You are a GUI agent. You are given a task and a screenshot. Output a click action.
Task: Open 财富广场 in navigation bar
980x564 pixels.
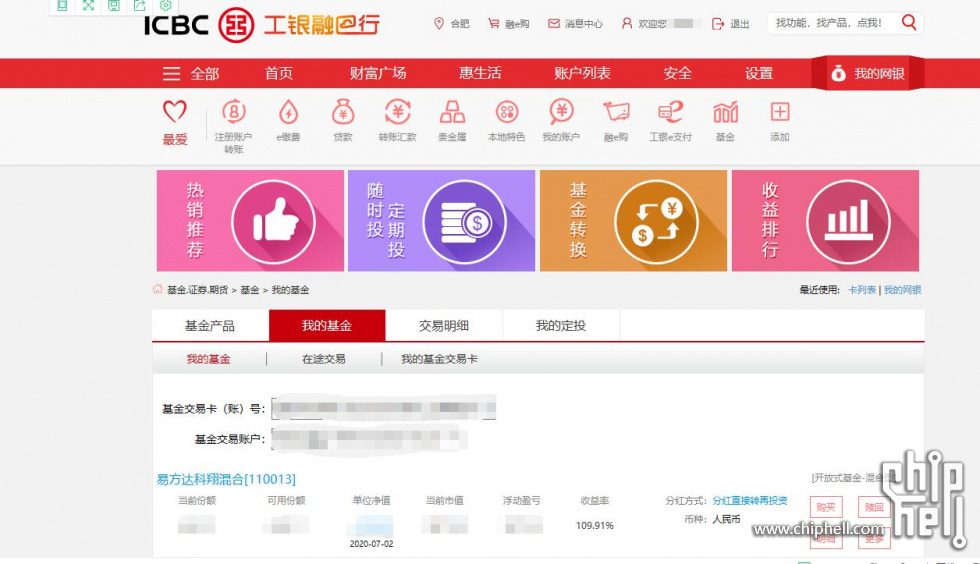pos(378,73)
